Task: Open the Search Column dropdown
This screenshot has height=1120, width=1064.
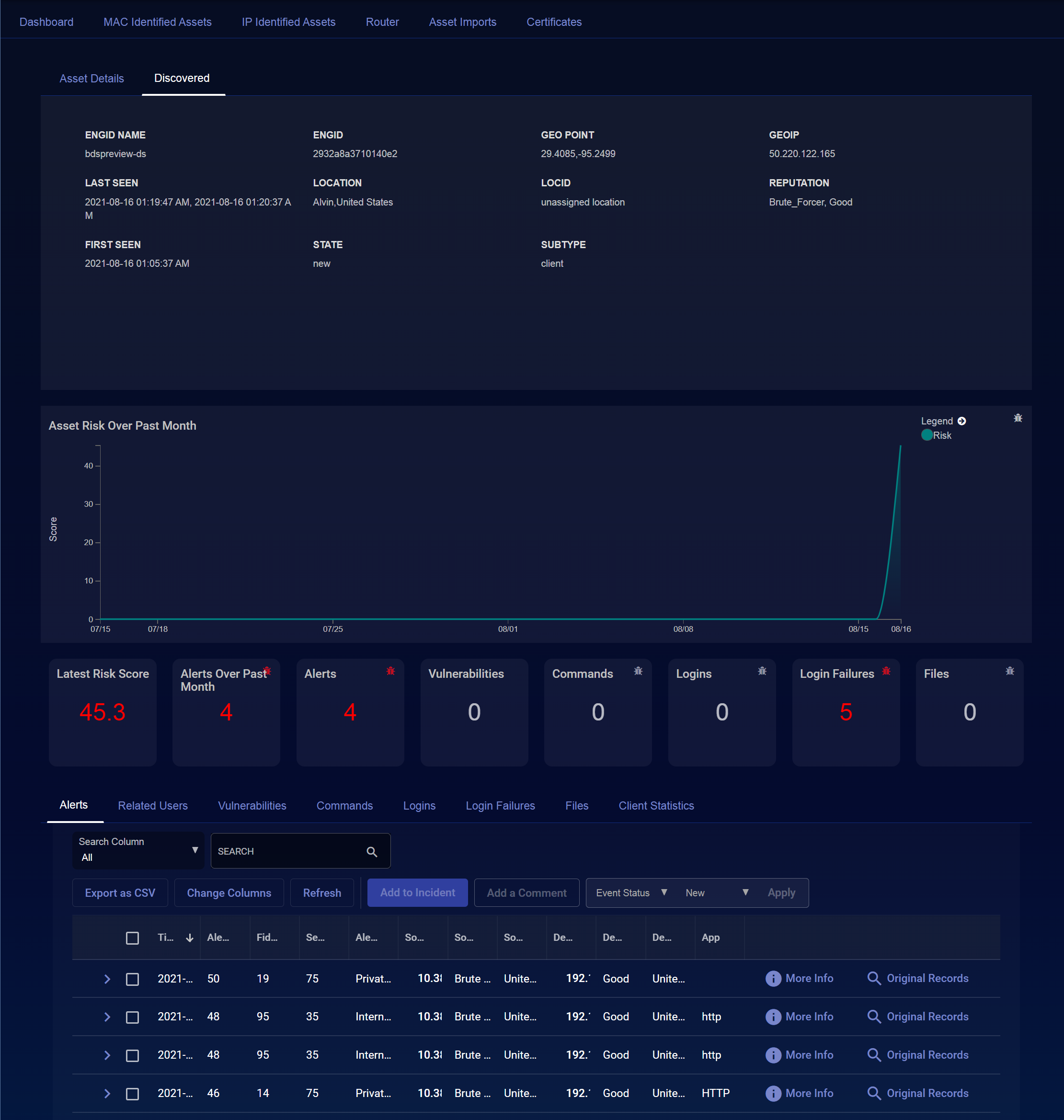Action: (x=138, y=850)
